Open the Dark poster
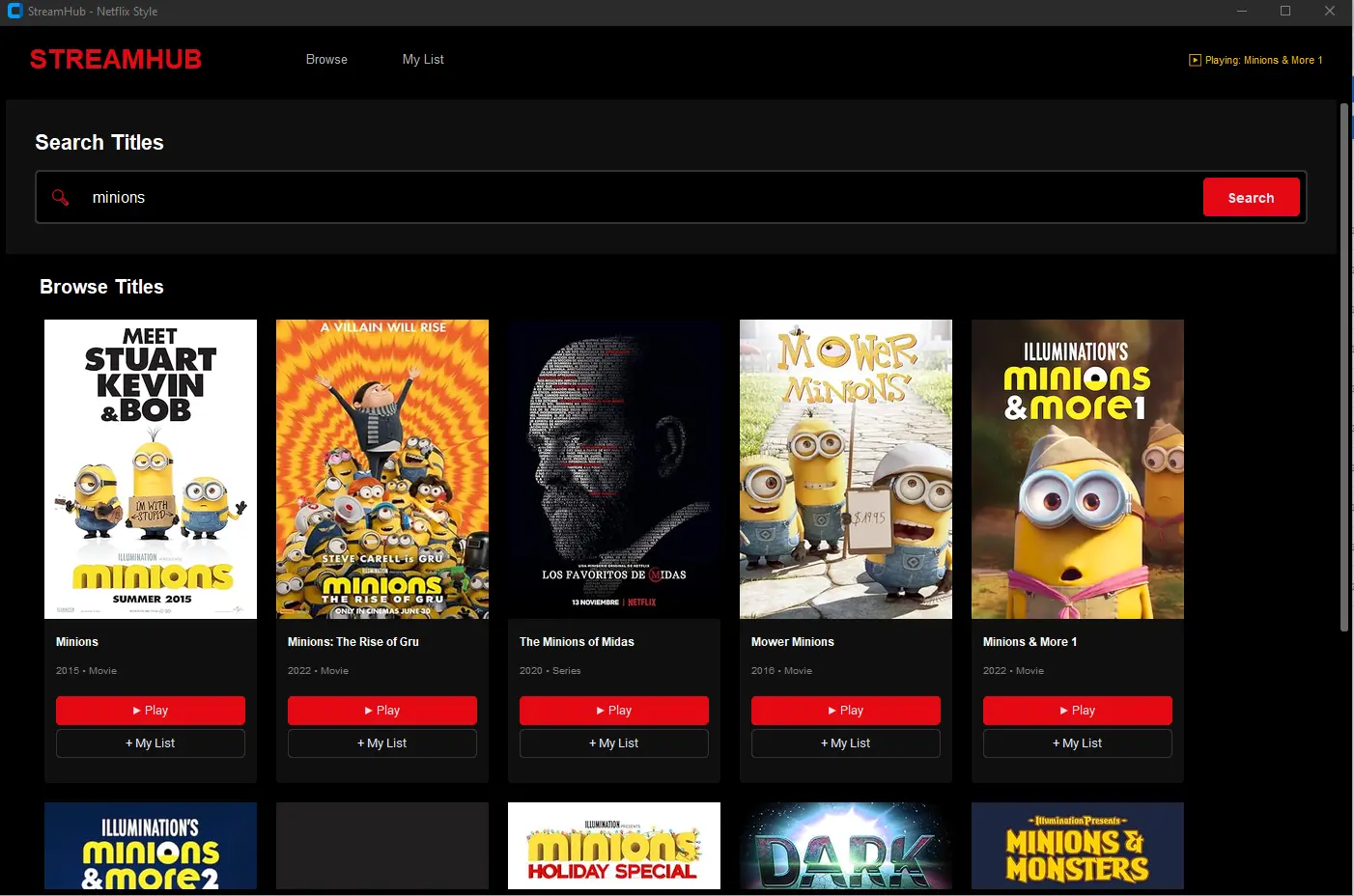The image size is (1354, 896). click(x=846, y=846)
